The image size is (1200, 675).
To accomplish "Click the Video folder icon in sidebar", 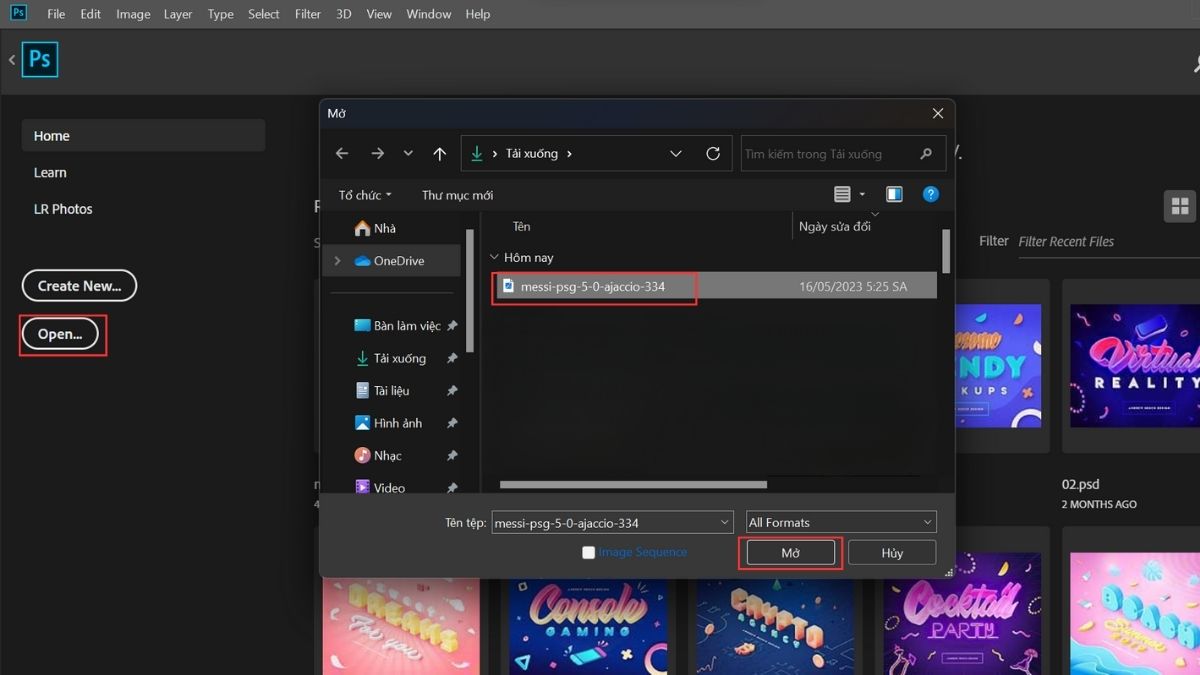I will pos(362,488).
